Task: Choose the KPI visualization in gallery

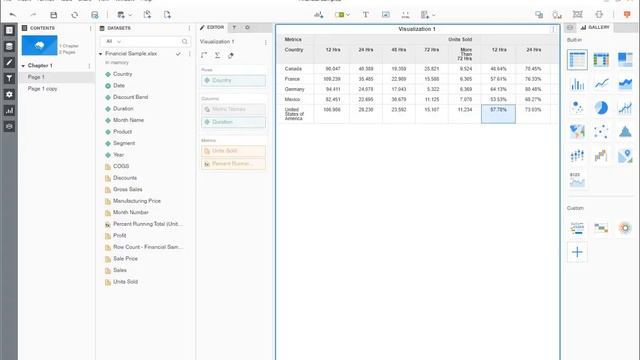Action: pos(577,180)
